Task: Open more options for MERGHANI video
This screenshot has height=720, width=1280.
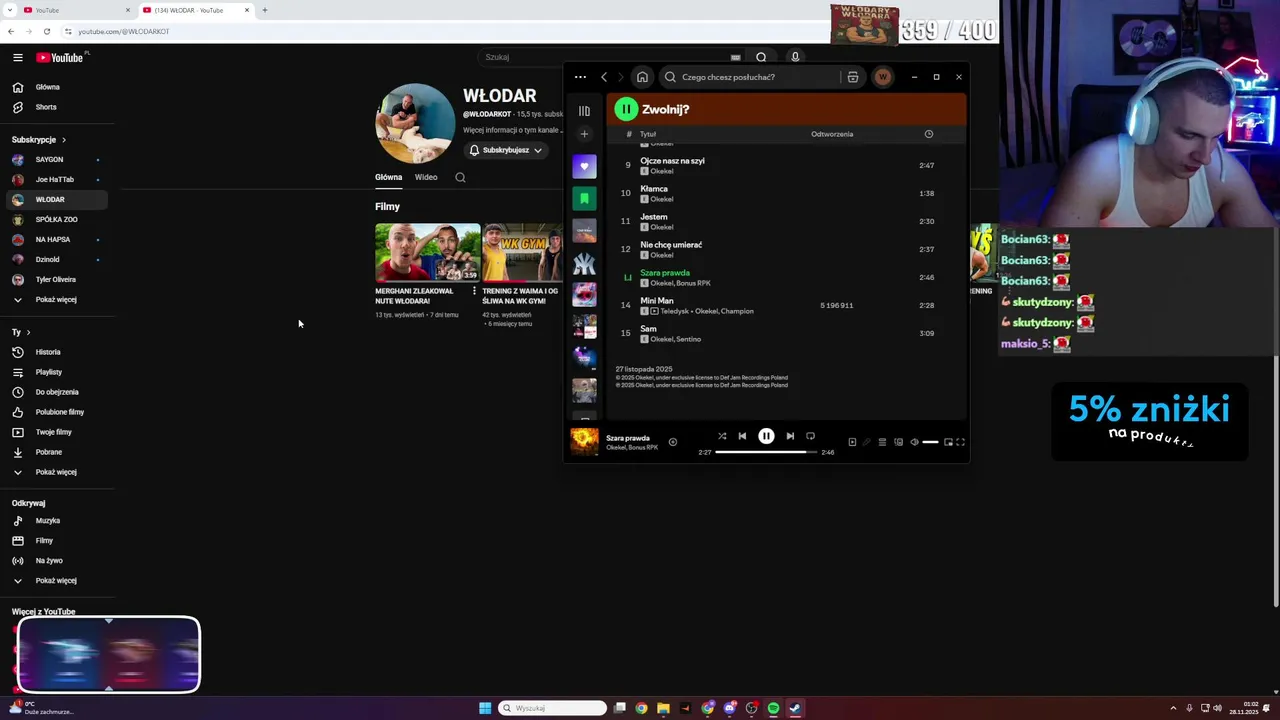Action: [474, 291]
